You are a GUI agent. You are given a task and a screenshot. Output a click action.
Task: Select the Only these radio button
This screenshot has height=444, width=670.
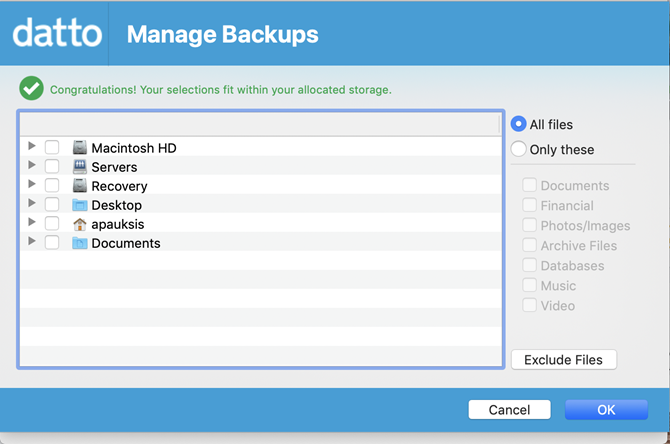pyautogui.click(x=519, y=149)
